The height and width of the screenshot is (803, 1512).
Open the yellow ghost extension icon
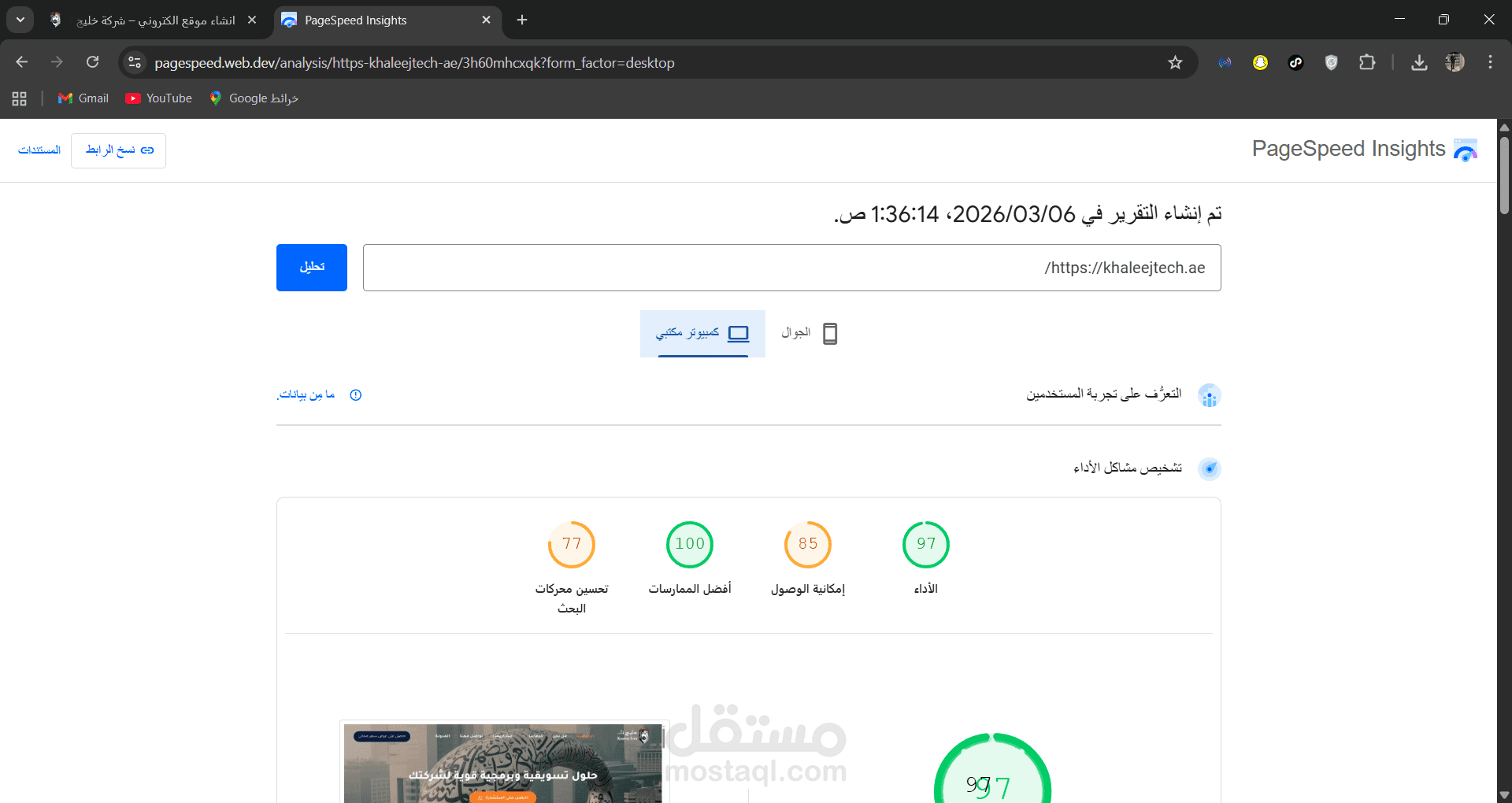(x=1260, y=63)
